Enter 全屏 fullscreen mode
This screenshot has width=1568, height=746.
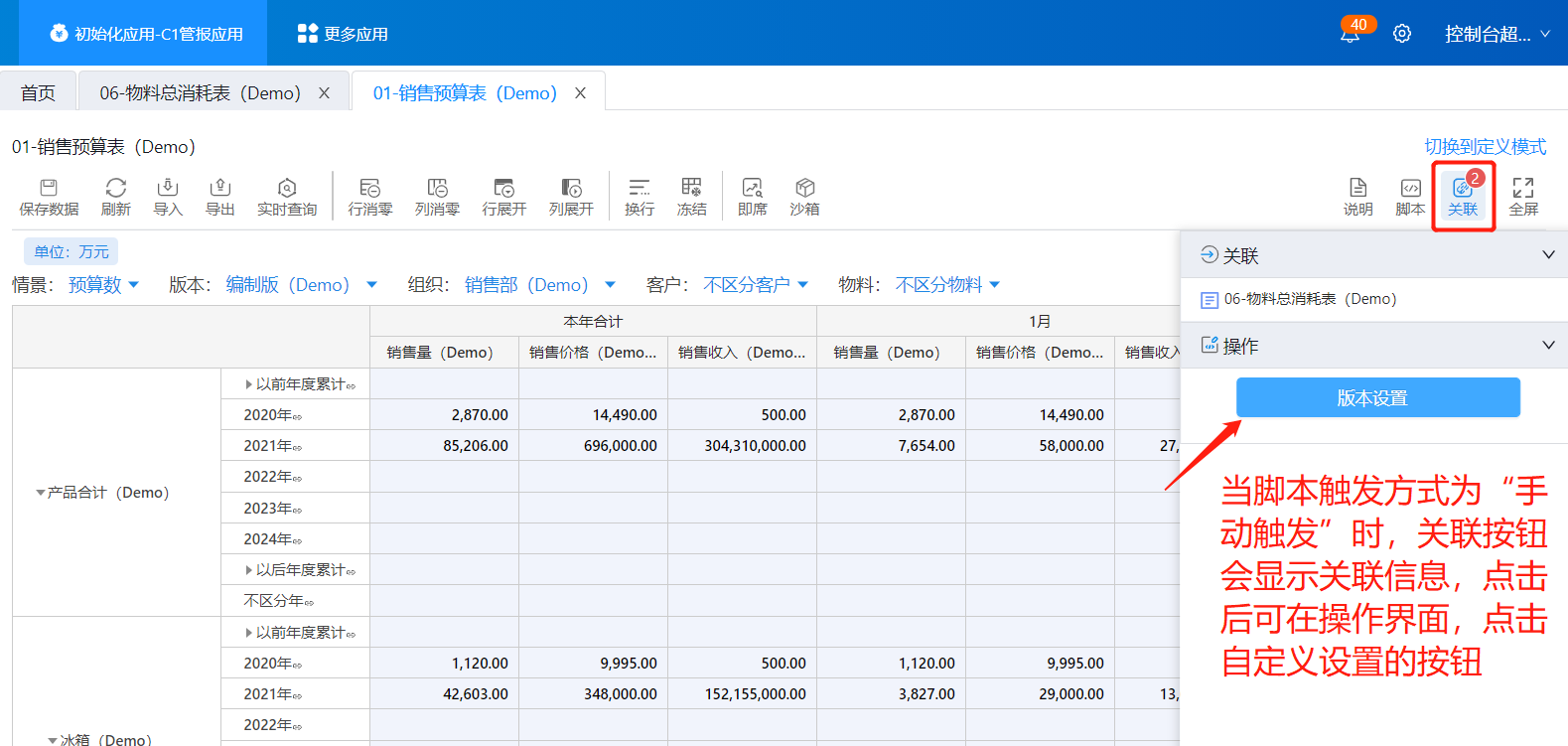coord(1522,196)
